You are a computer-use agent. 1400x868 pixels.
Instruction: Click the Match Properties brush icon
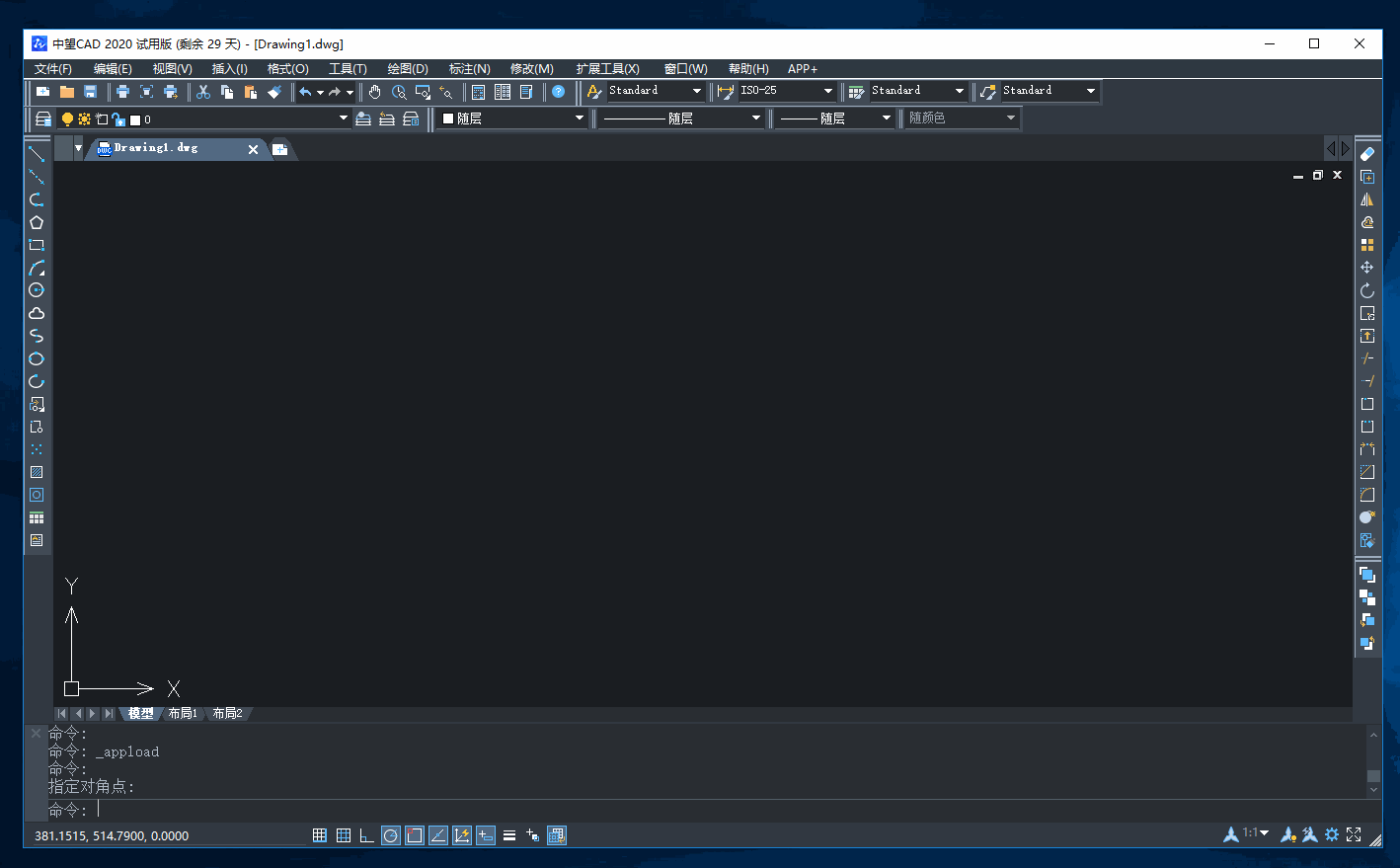274,92
